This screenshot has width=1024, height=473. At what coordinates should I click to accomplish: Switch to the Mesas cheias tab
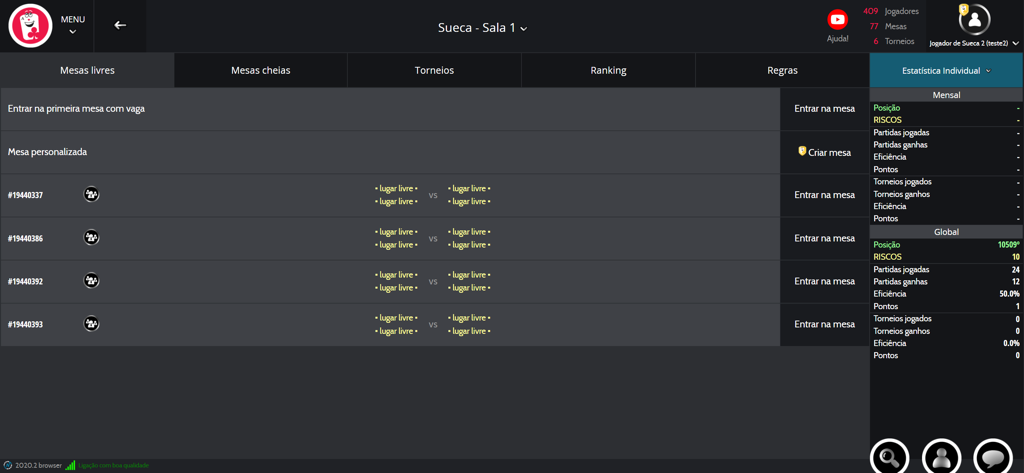[x=260, y=71]
